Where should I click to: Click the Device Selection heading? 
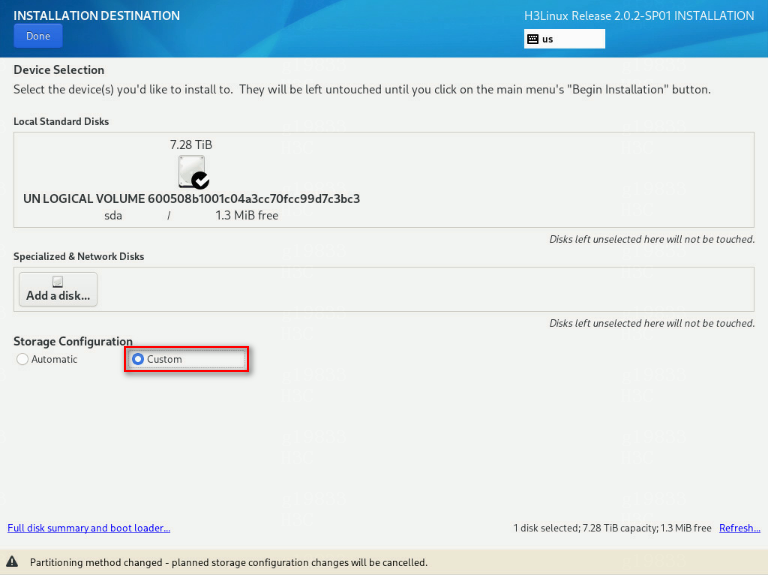pos(59,70)
